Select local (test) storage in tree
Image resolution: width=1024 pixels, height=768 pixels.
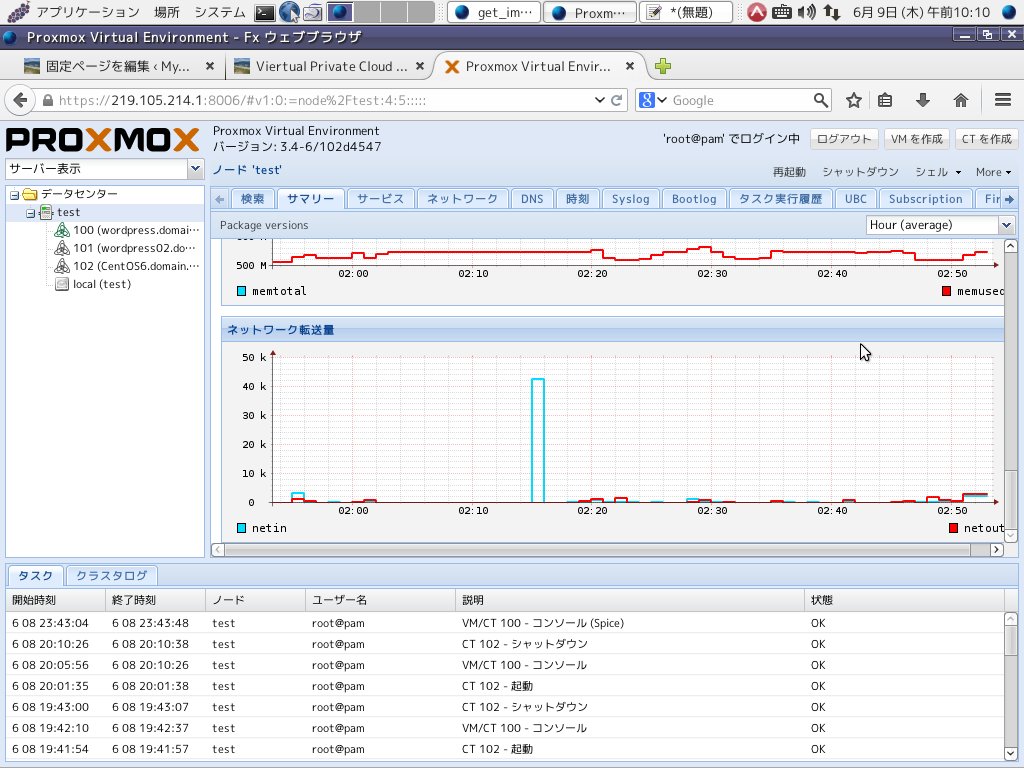pos(101,284)
